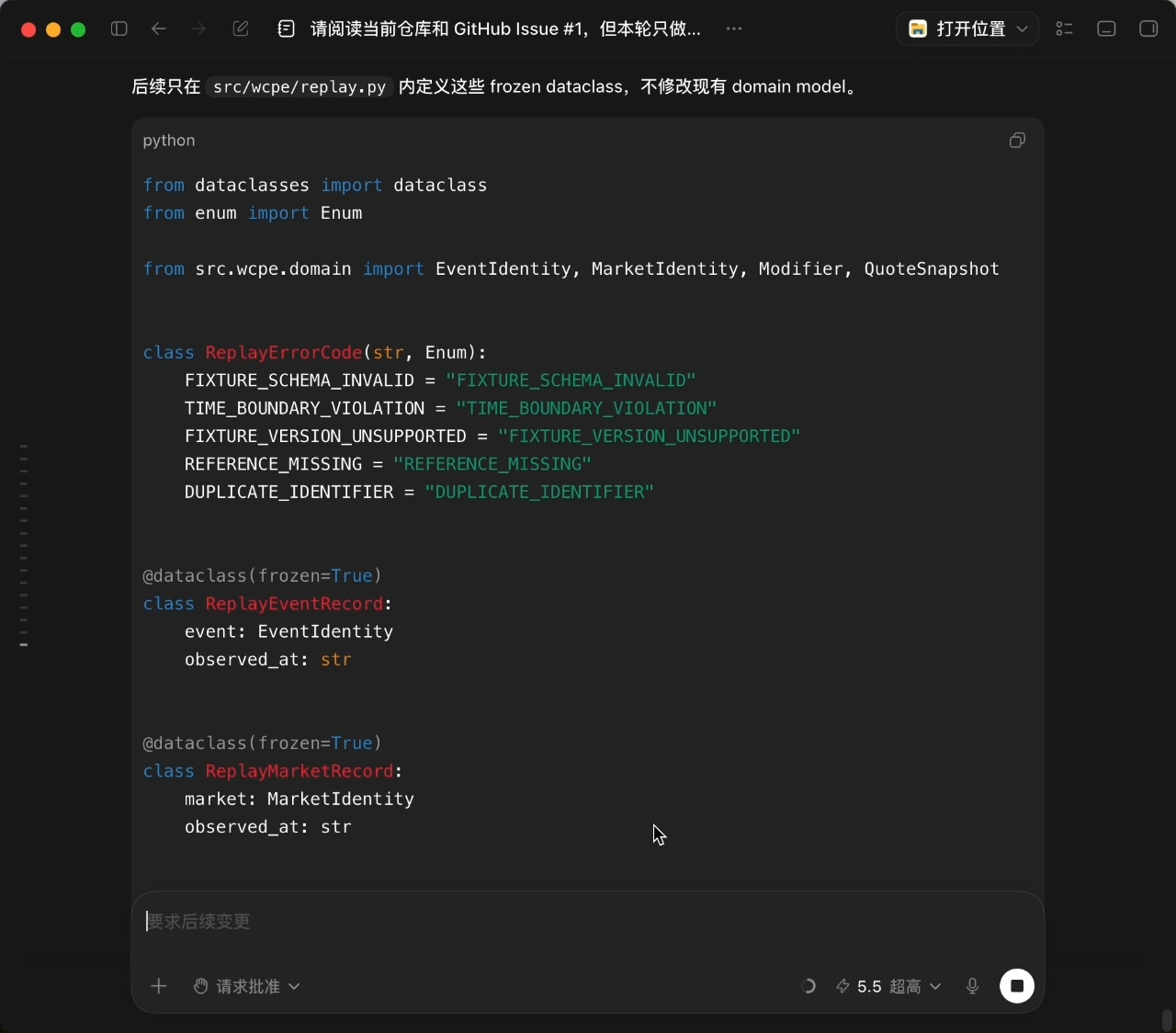
Task: Click the thread title 请阅读当前仓库和 GitHub Issue #1
Action: point(505,28)
